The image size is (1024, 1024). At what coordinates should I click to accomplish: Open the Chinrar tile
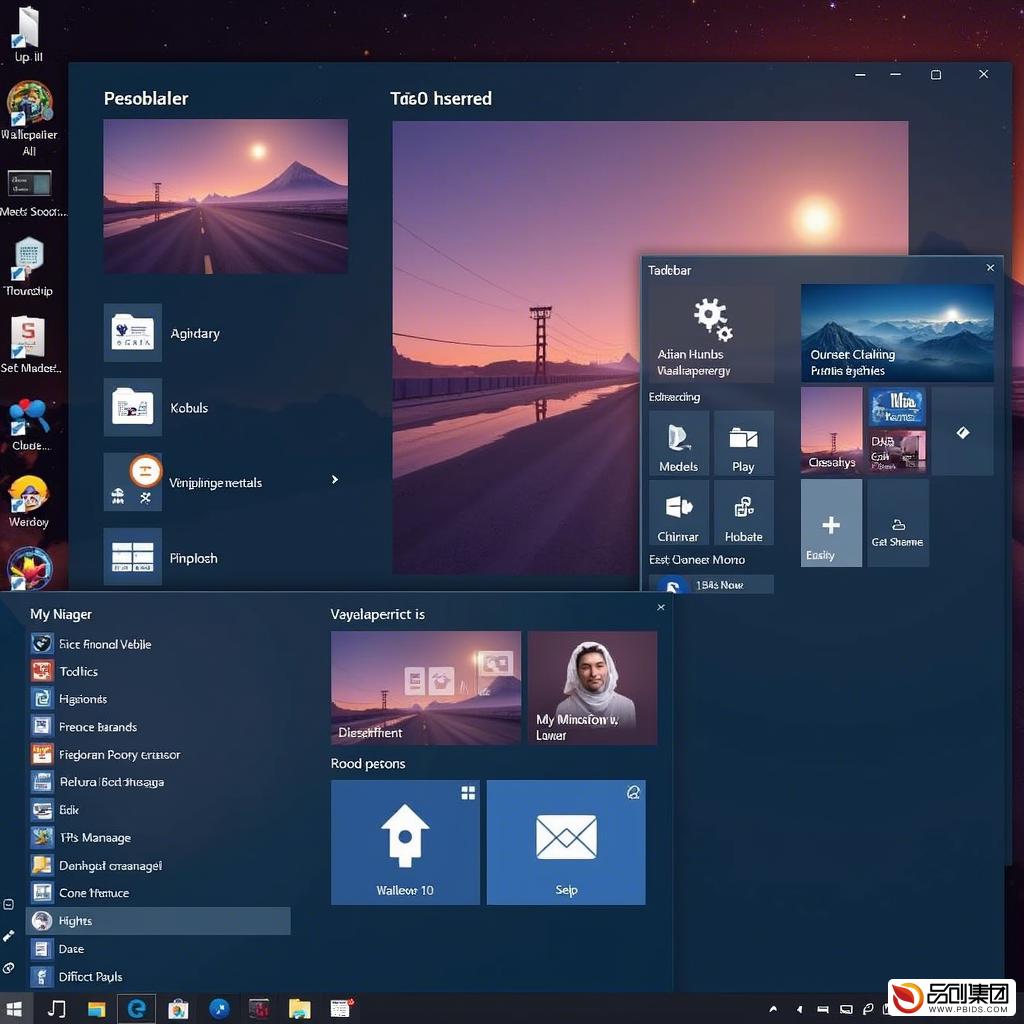pyautogui.click(x=679, y=513)
